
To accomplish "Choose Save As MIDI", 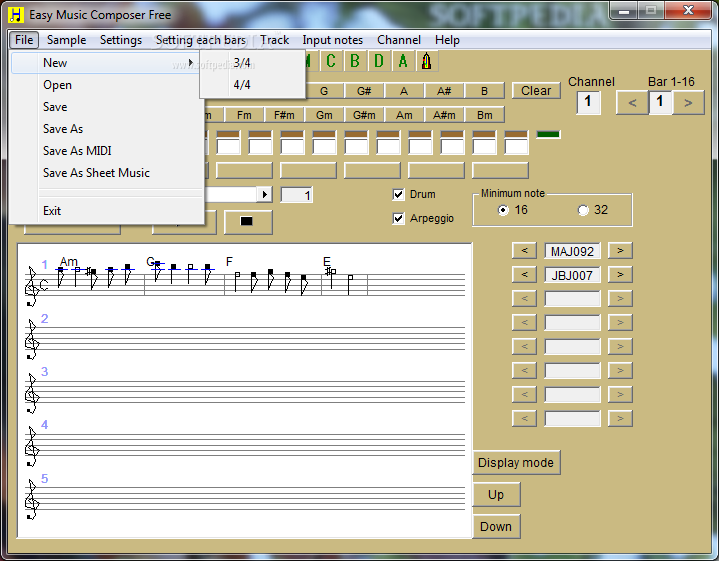I will click(107, 151).
